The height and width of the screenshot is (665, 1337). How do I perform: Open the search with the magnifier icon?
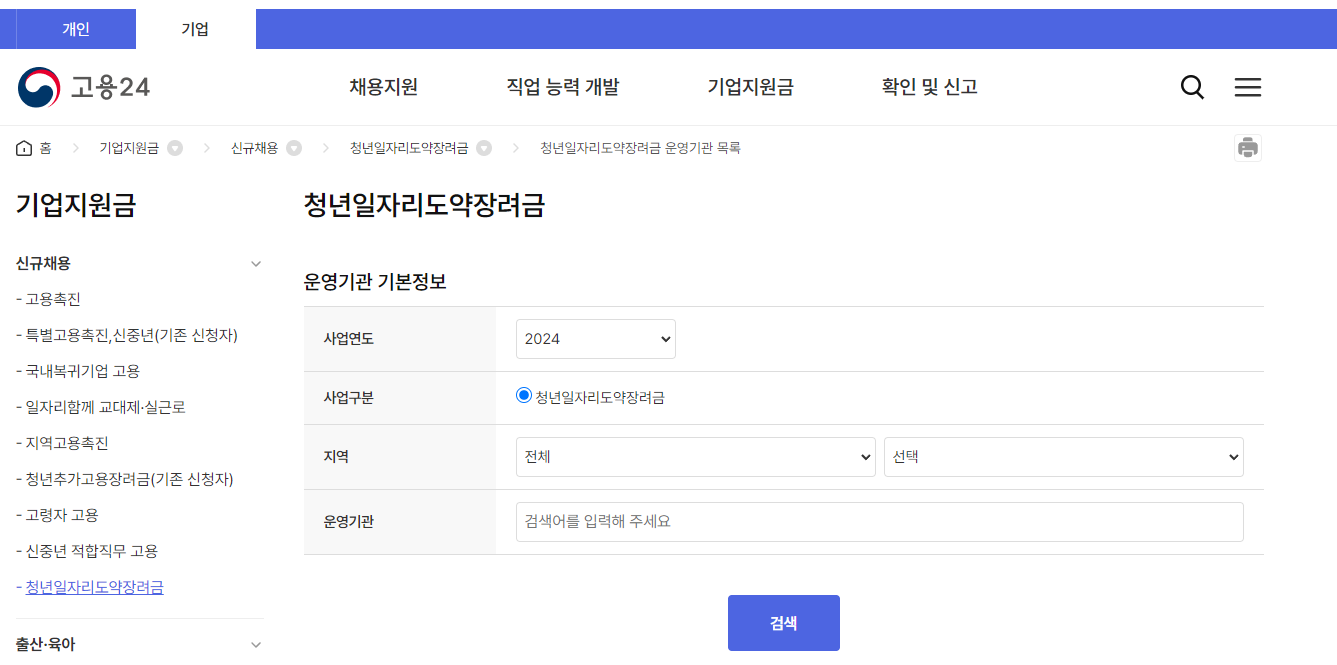[1191, 87]
